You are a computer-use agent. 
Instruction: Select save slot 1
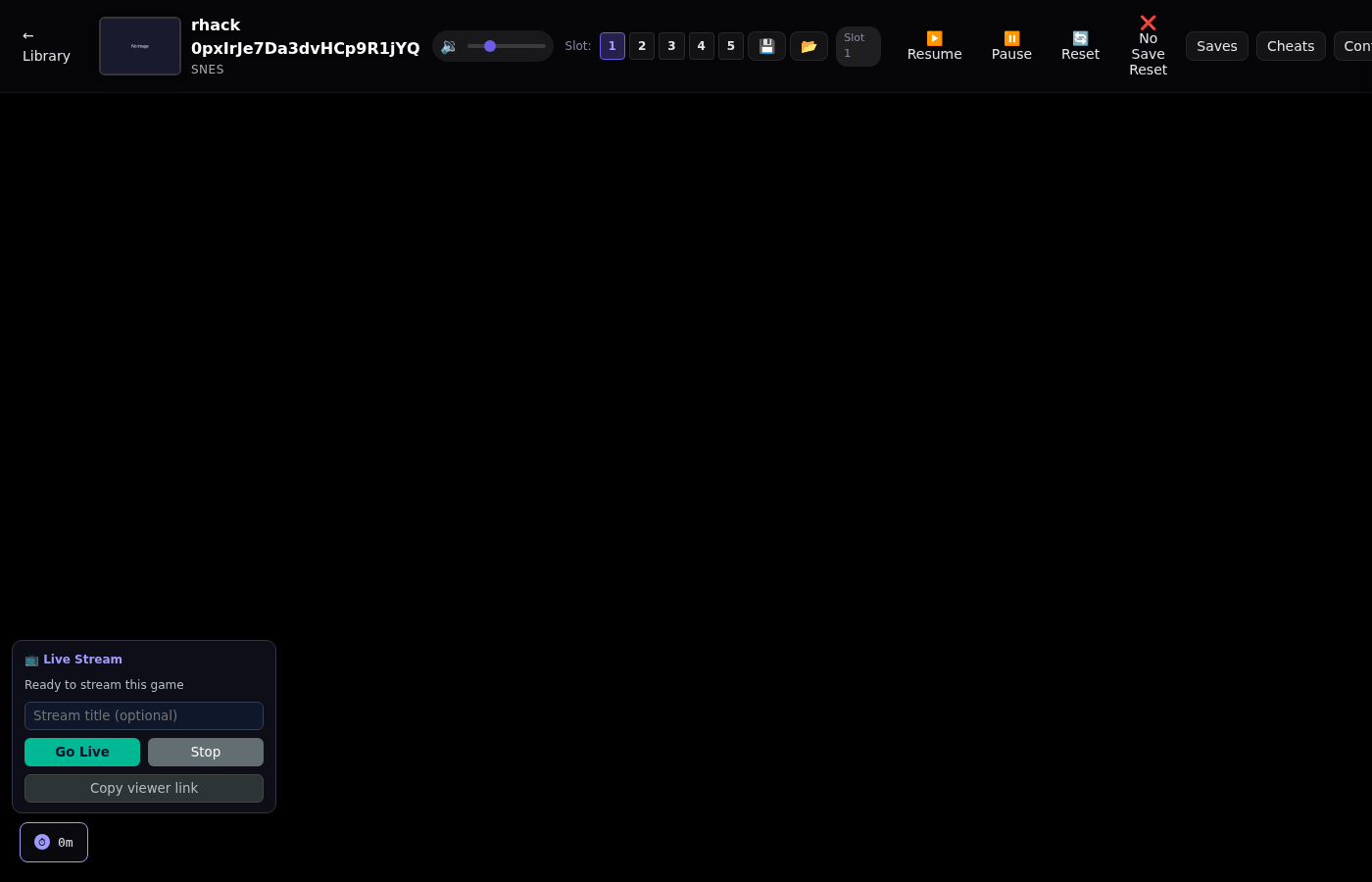point(612,46)
